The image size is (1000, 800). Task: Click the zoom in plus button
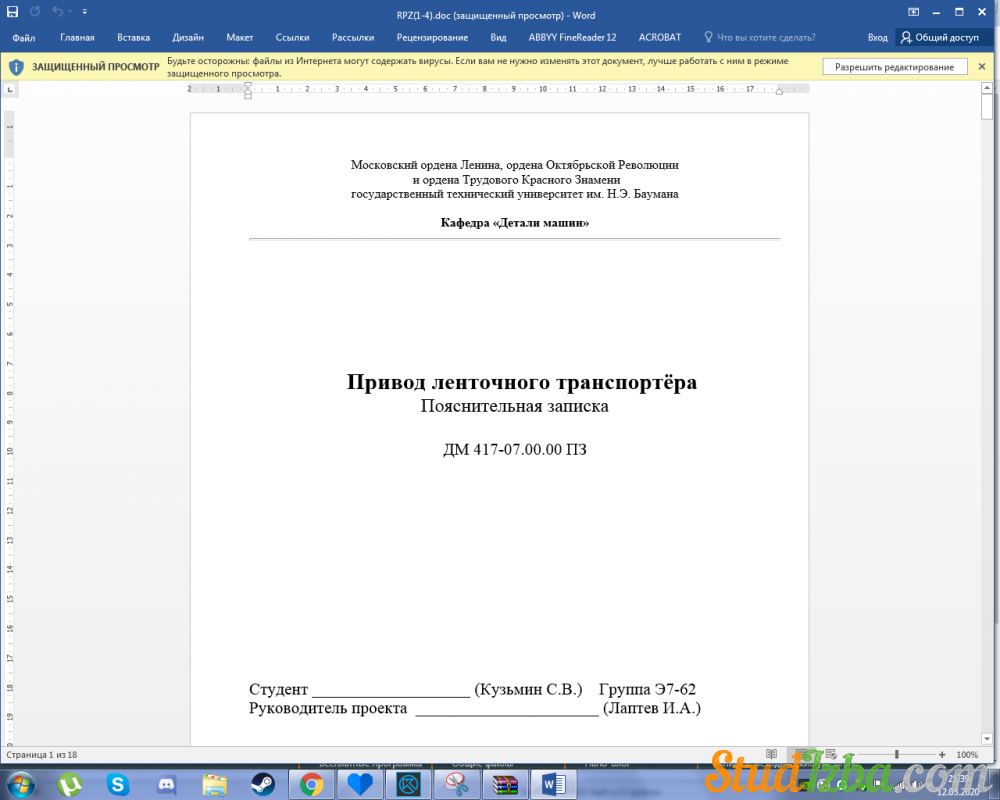pyautogui.click(x=942, y=754)
